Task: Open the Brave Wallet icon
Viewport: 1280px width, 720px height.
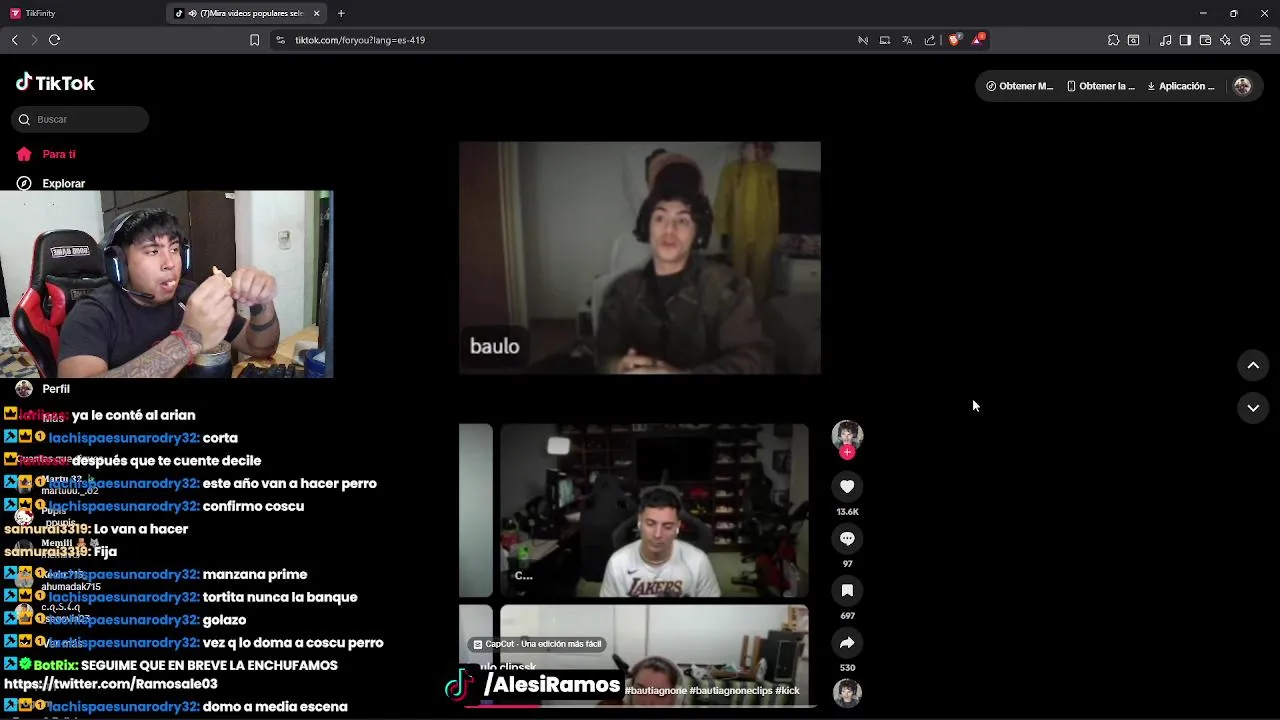Action: (x=1205, y=40)
